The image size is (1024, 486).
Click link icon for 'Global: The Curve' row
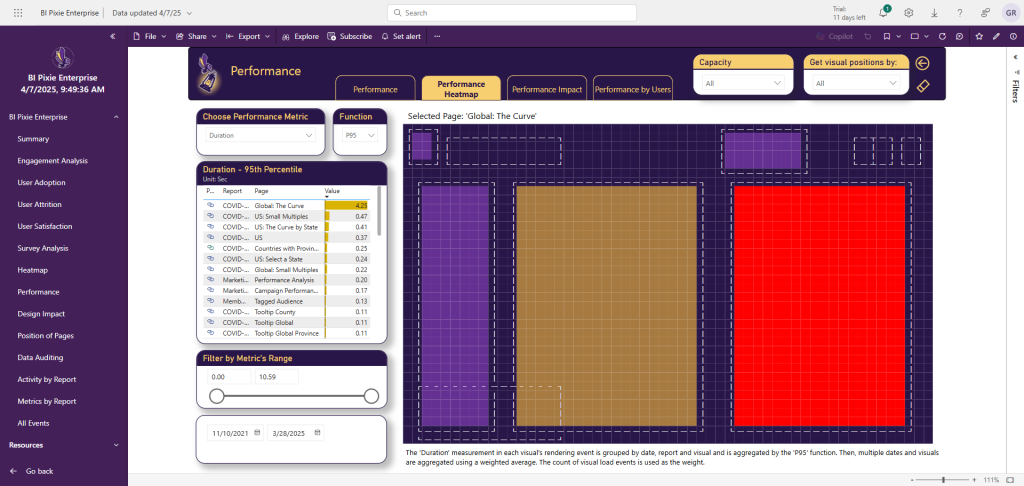210,205
